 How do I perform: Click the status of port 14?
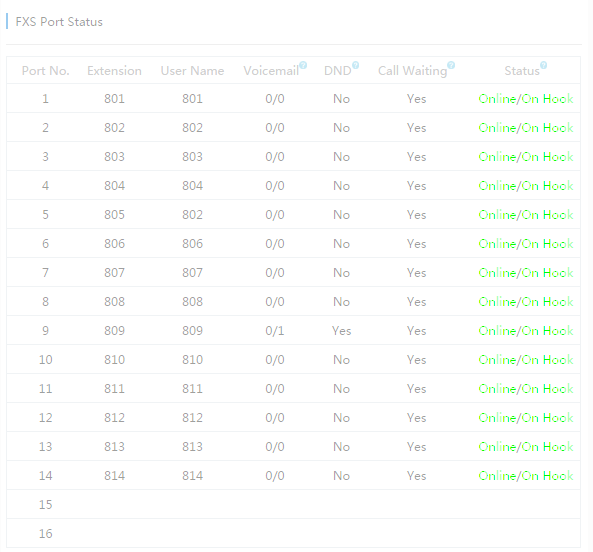point(526,476)
